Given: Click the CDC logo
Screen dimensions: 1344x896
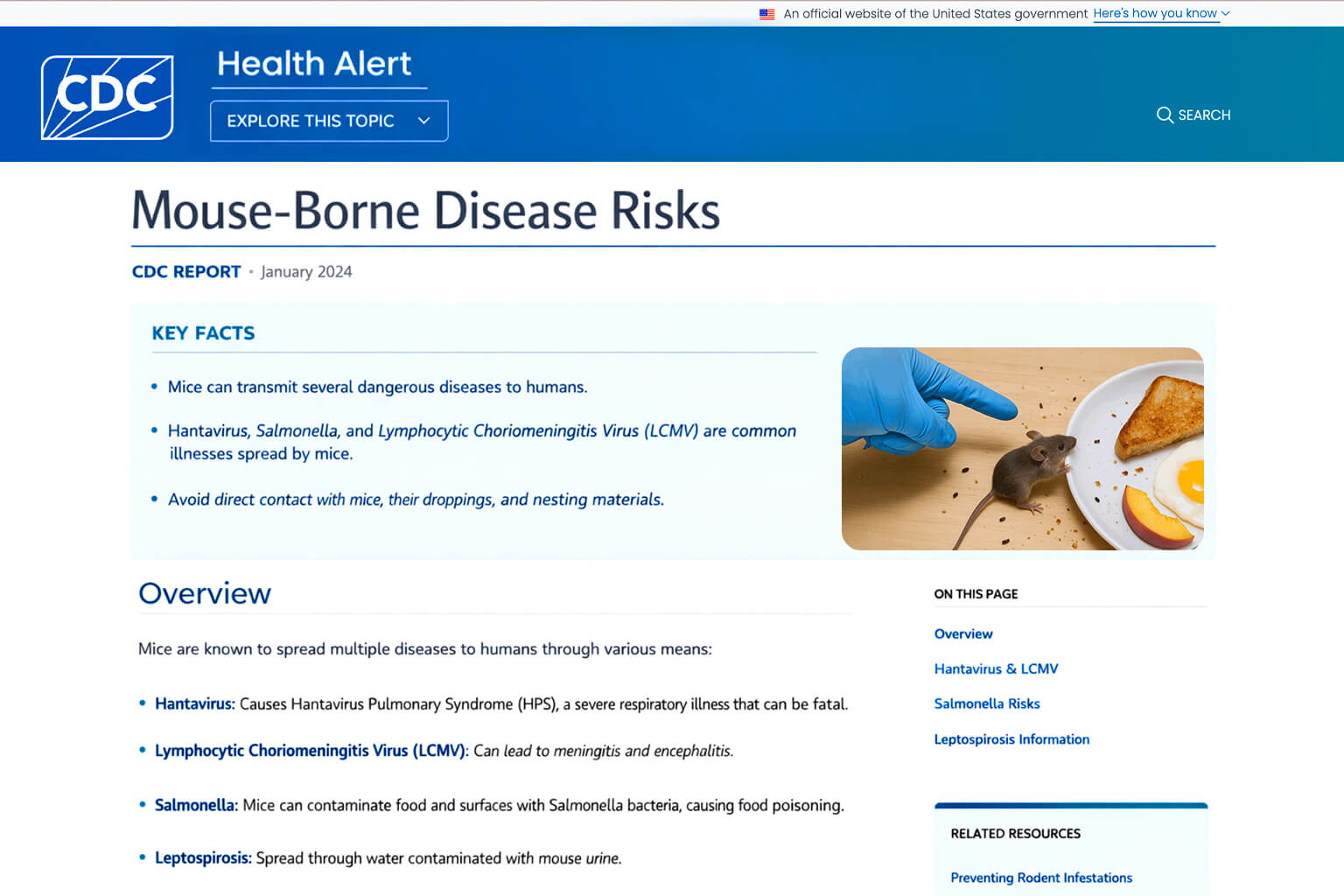Looking at the screenshot, I should coord(107,97).
